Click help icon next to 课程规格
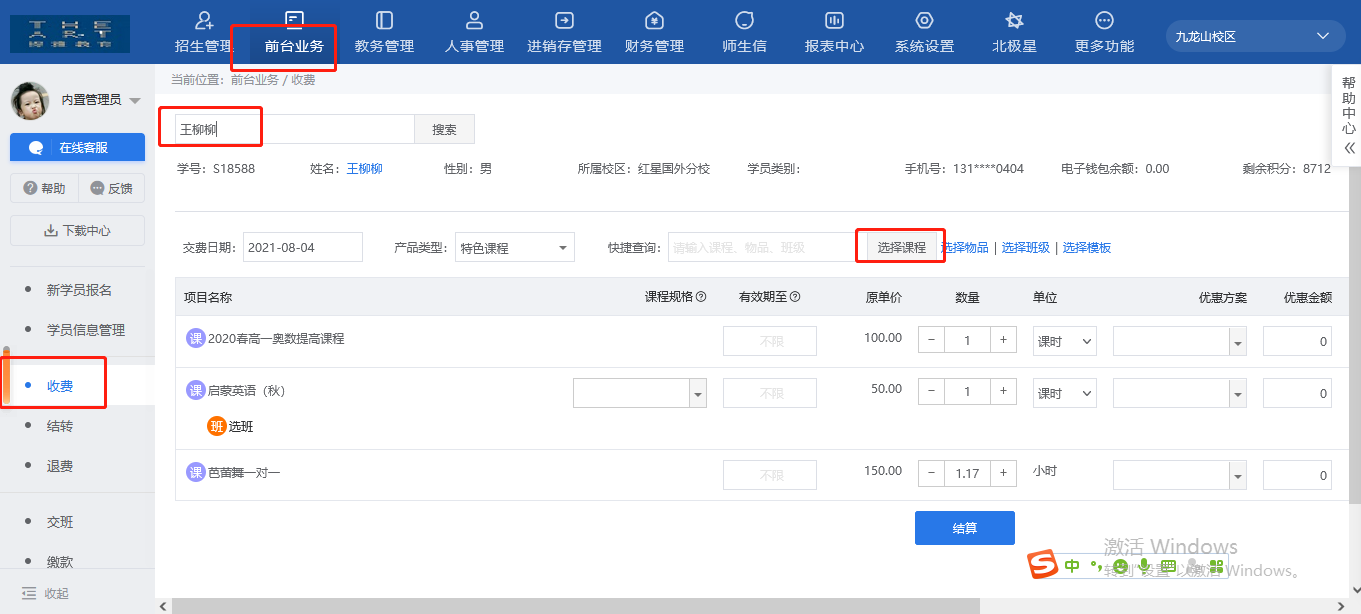1361x614 pixels. coord(701,297)
